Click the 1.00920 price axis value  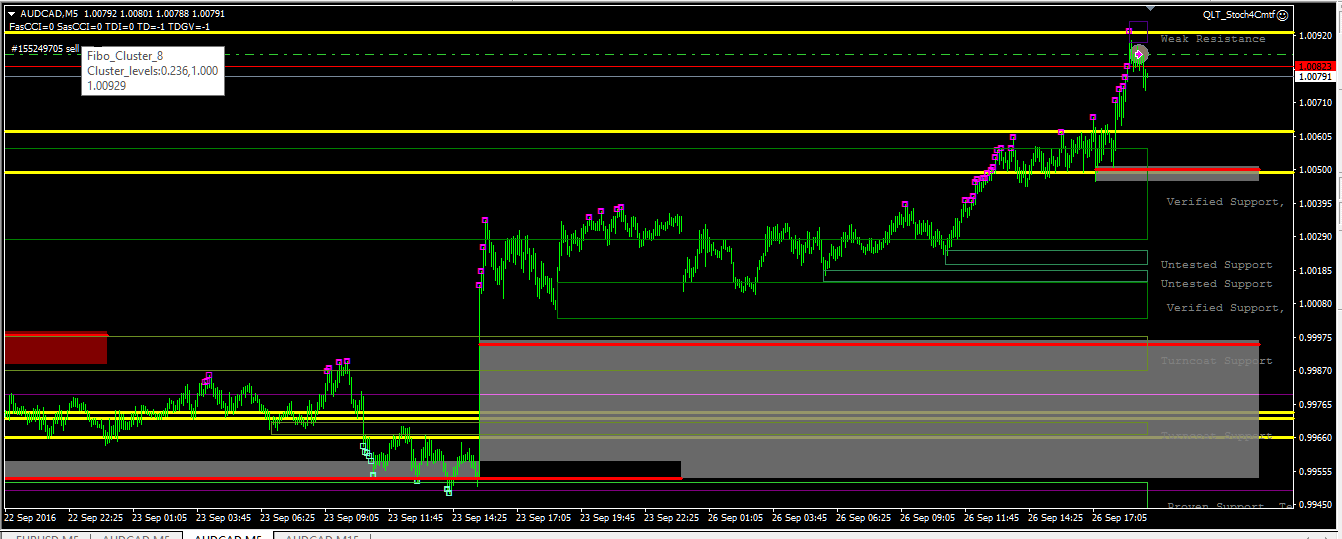(1316, 35)
